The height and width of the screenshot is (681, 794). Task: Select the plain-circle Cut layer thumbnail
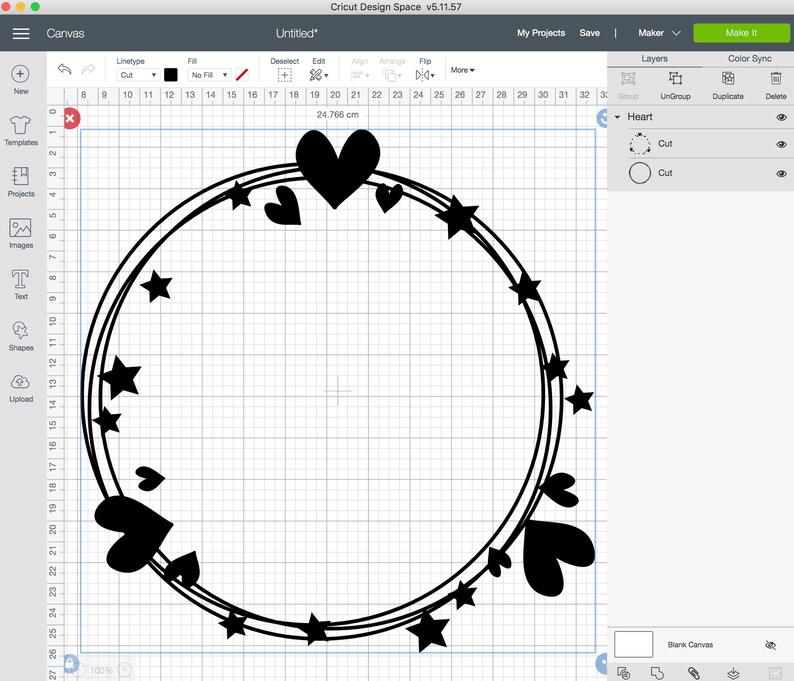click(x=640, y=173)
